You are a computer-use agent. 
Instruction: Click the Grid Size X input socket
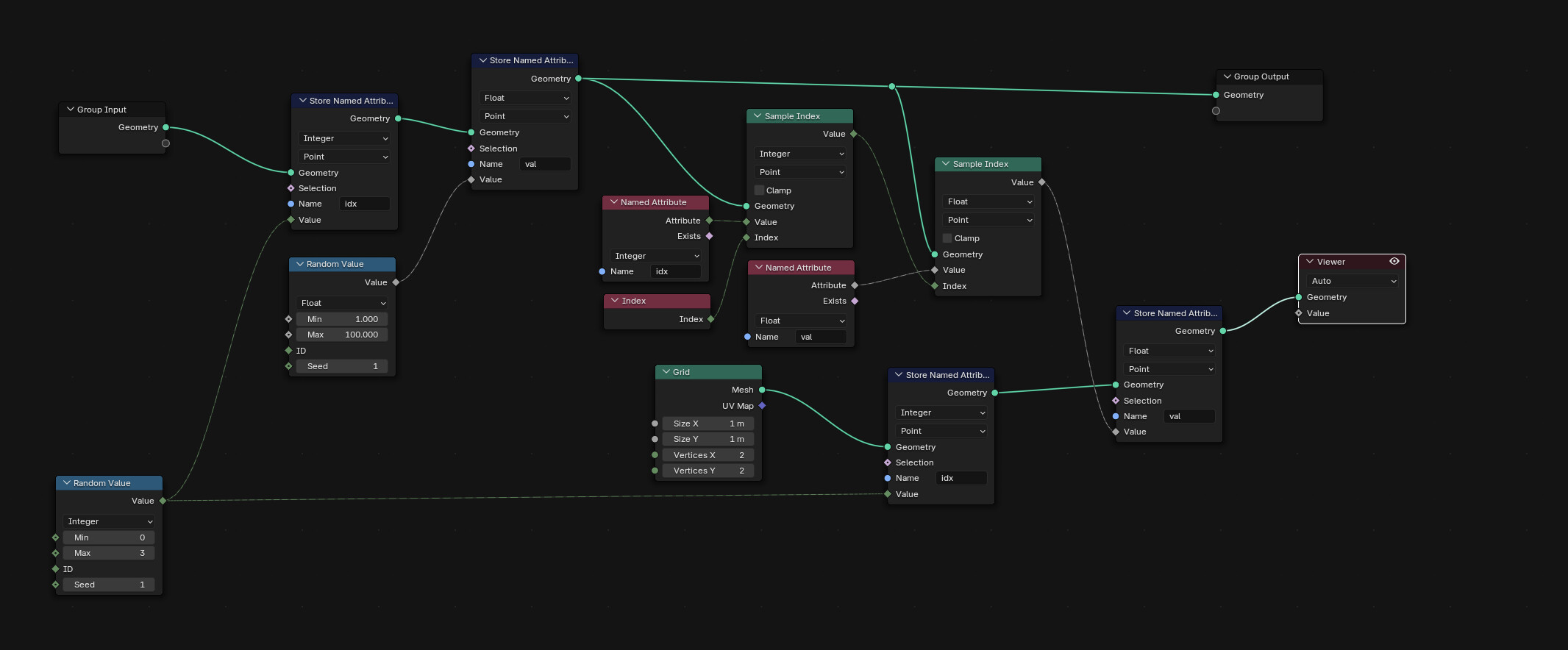[x=655, y=424]
